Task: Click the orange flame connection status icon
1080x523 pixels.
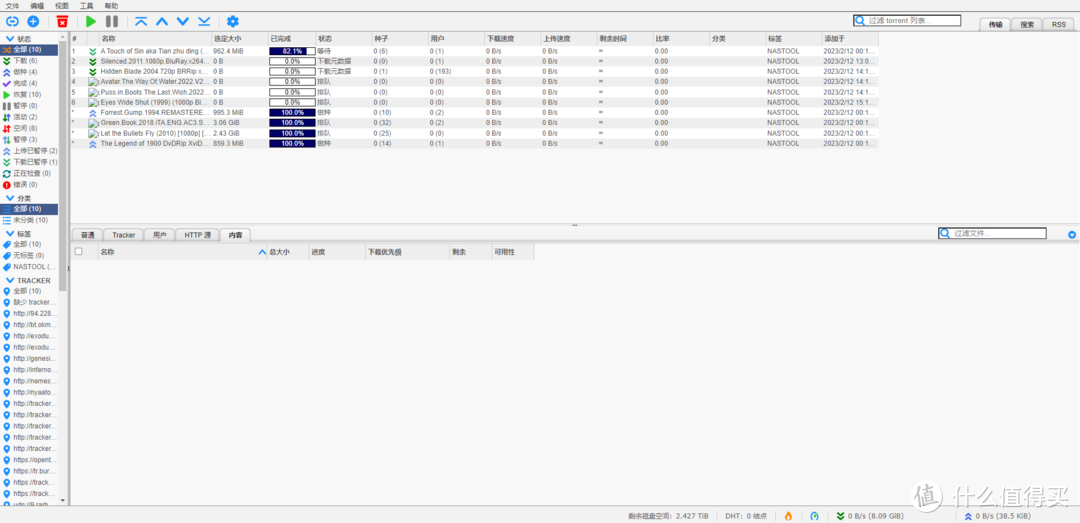Action: [x=788, y=516]
